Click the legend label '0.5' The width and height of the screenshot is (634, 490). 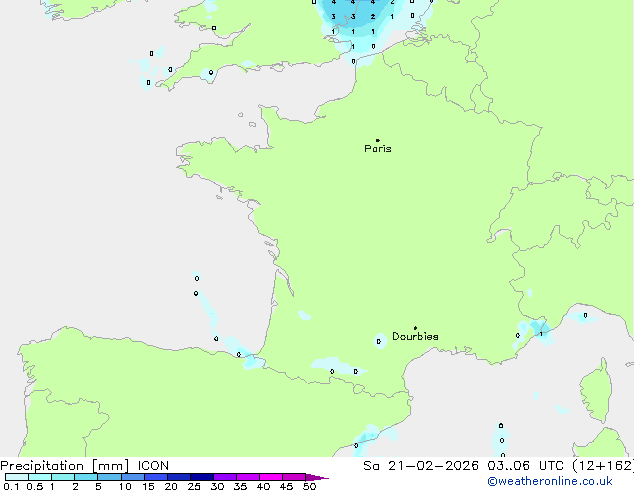click(34, 486)
